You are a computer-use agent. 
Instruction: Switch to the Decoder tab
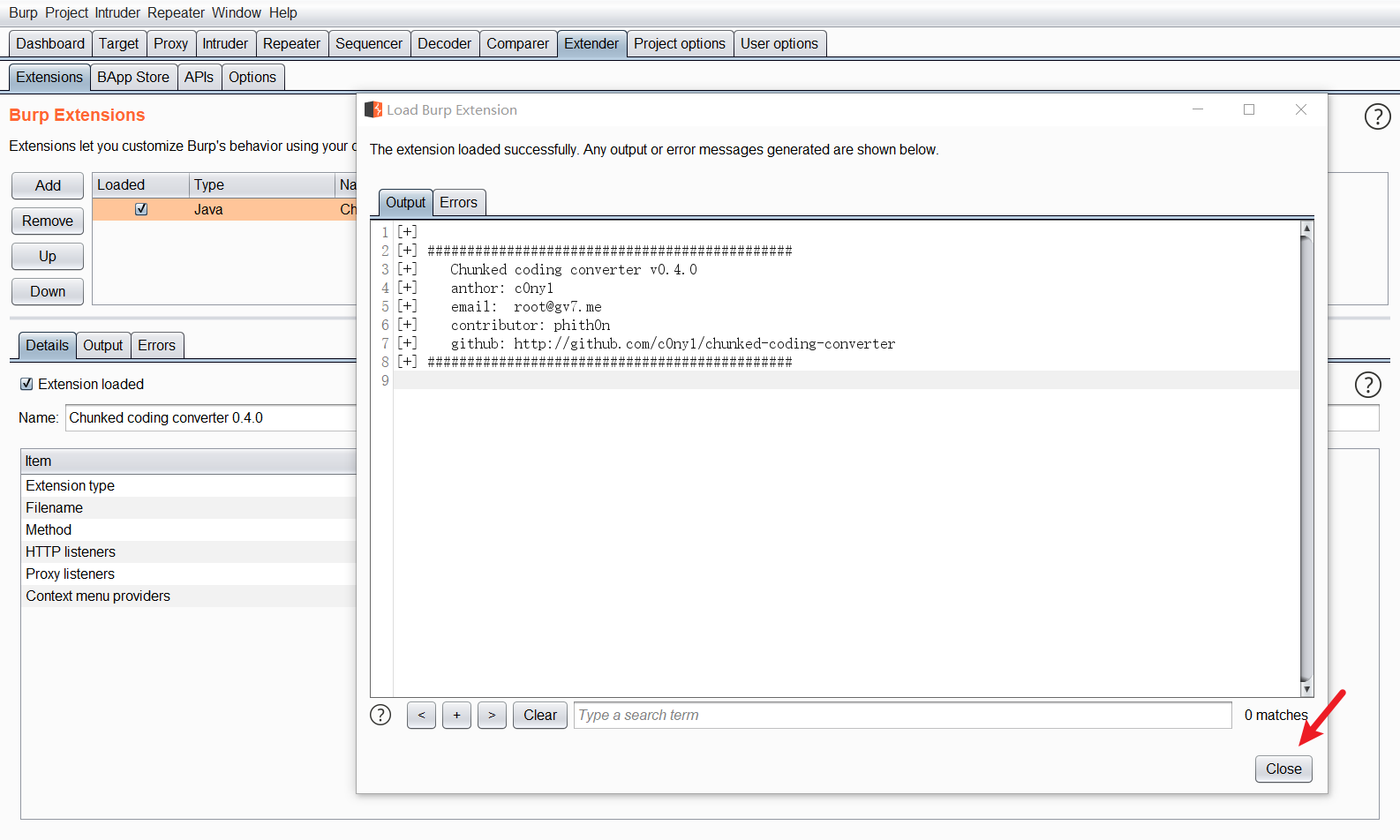click(444, 43)
